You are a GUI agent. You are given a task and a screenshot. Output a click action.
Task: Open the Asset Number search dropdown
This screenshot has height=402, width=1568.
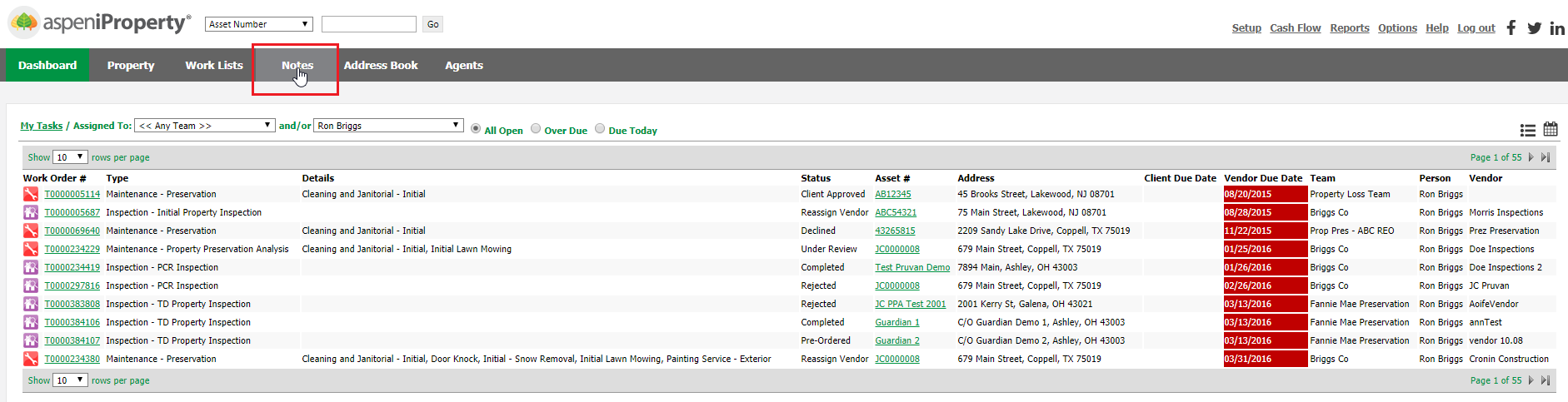pyautogui.click(x=259, y=24)
